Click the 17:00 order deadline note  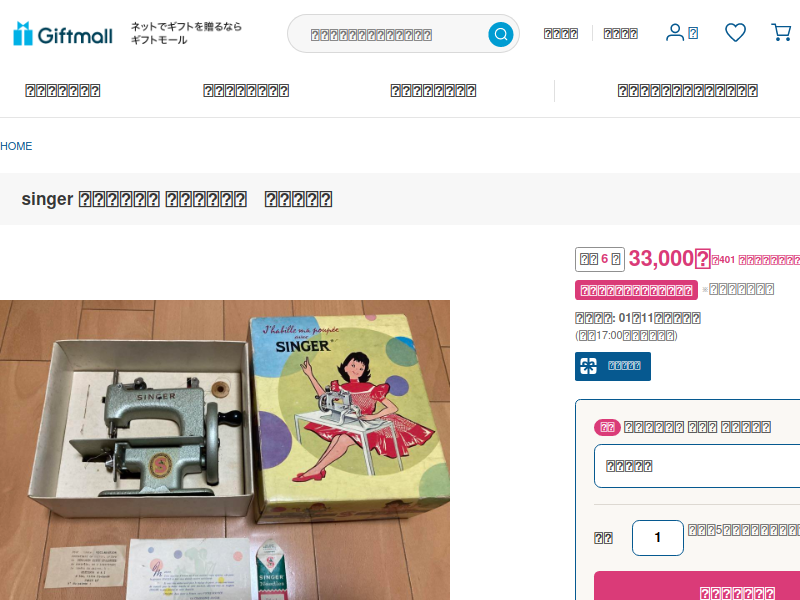pyautogui.click(x=626, y=336)
